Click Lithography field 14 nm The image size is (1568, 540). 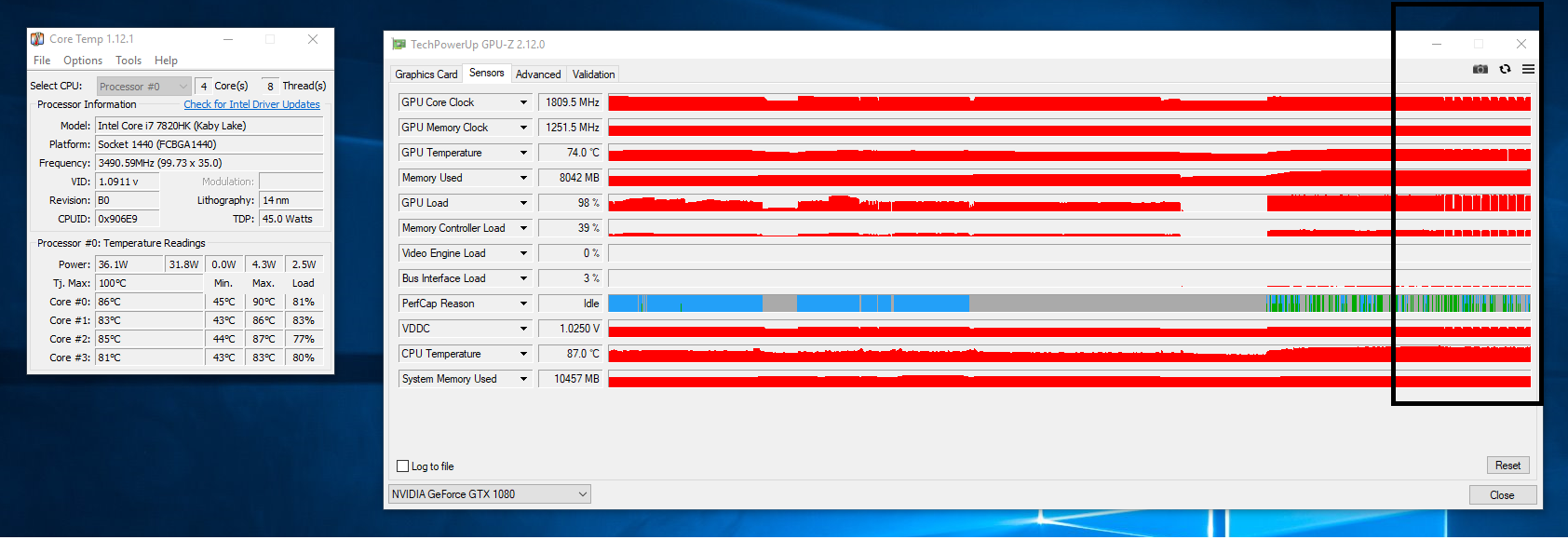pos(291,200)
